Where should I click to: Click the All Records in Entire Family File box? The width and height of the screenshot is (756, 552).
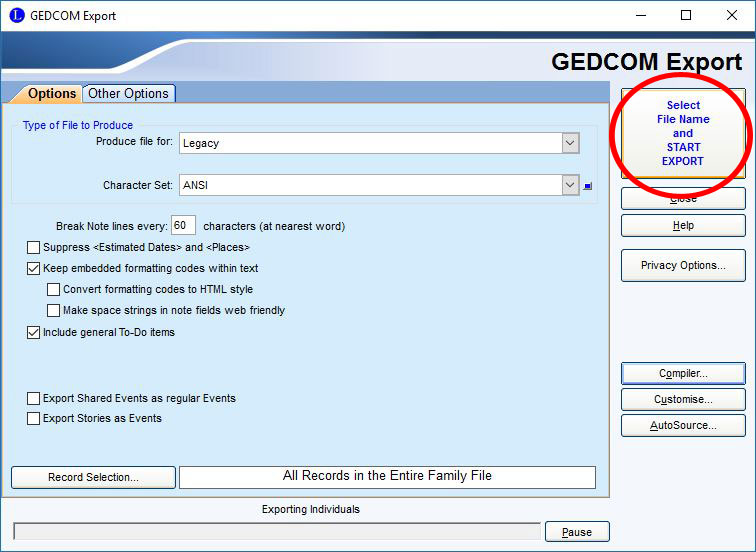pyautogui.click(x=387, y=477)
